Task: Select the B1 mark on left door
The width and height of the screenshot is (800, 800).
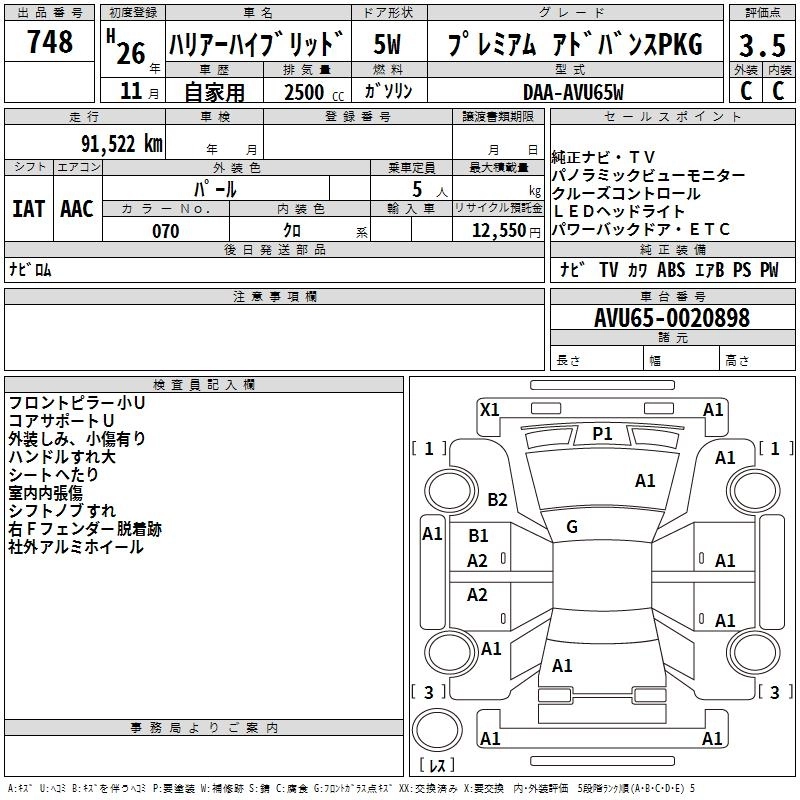Action: pos(479,536)
